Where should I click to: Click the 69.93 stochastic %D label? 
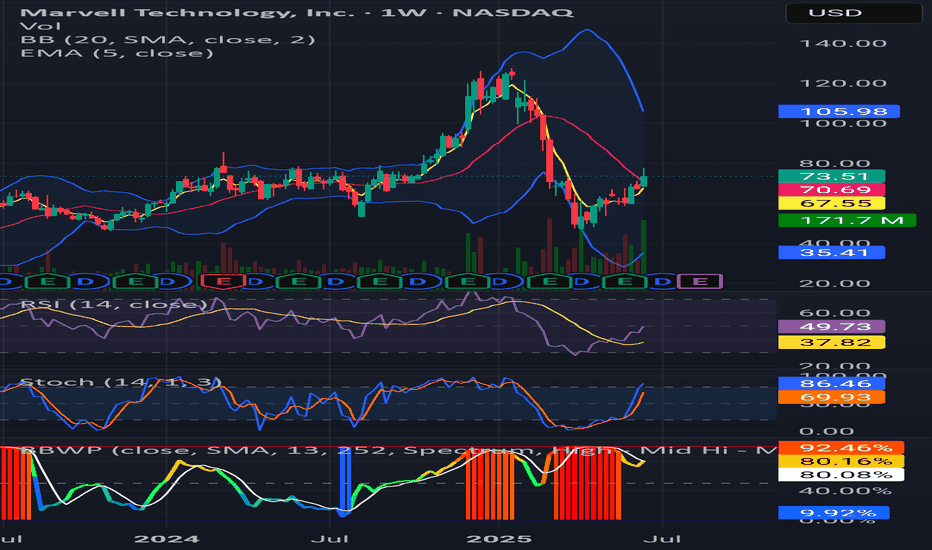832,397
